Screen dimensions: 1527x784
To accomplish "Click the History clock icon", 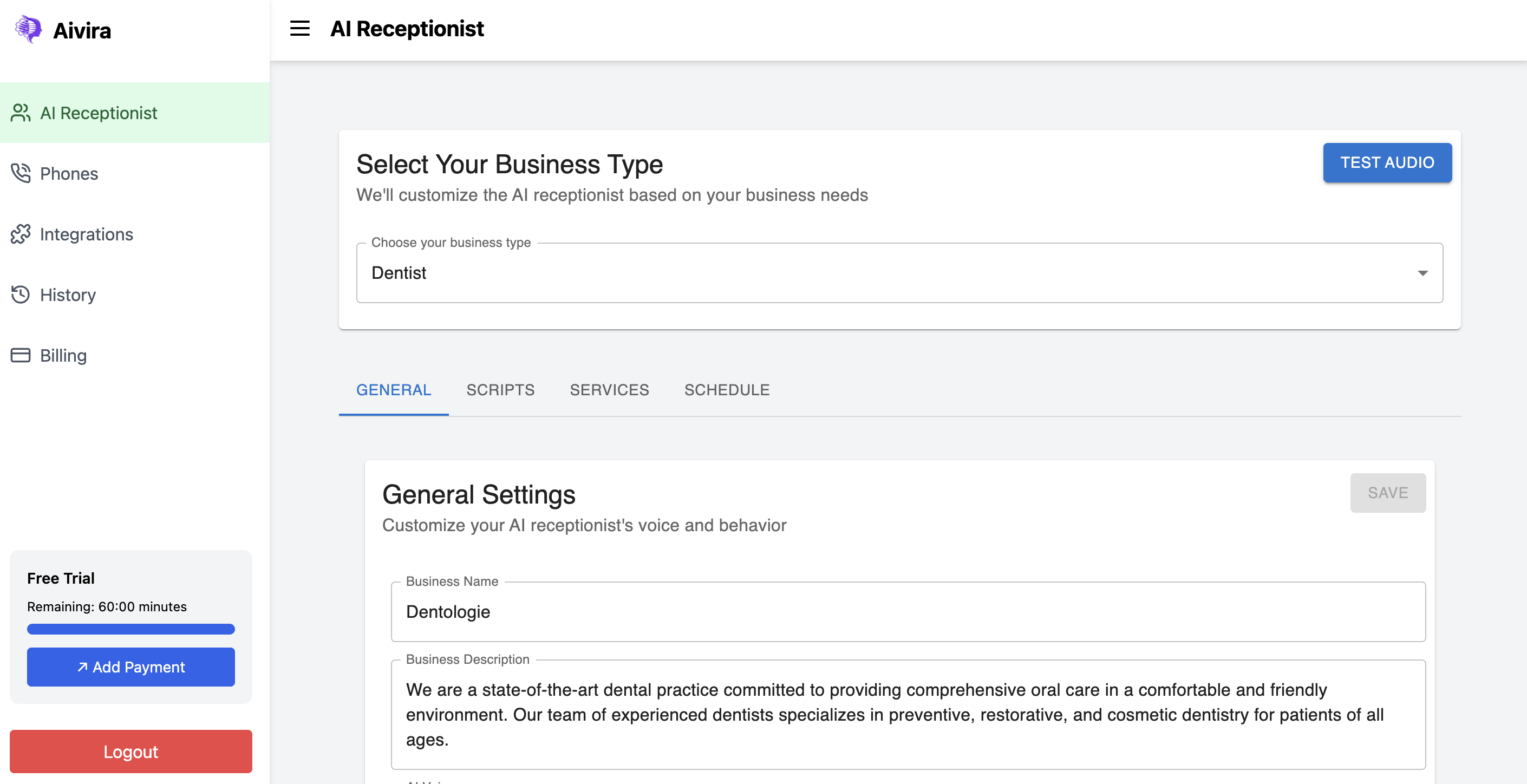I will click(x=21, y=295).
